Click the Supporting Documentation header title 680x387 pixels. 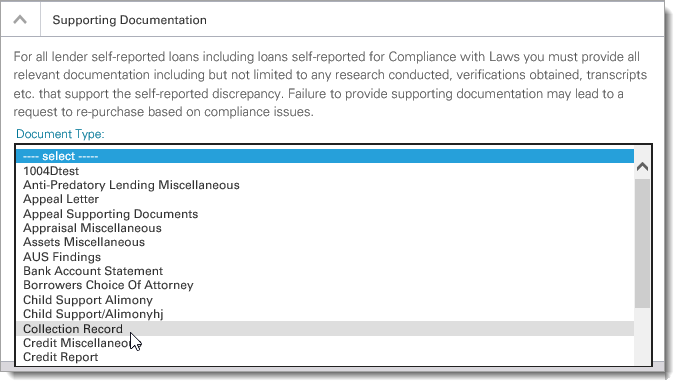pos(129,20)
